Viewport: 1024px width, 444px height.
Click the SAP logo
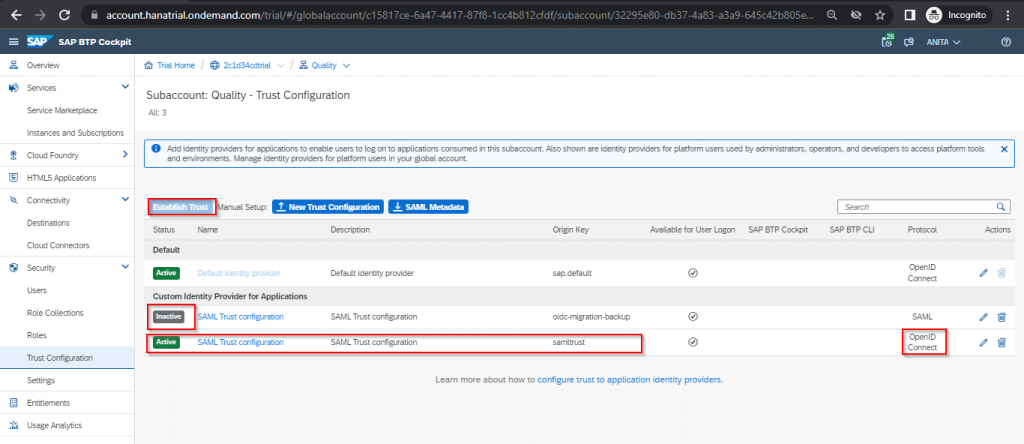tap(39, 42)
